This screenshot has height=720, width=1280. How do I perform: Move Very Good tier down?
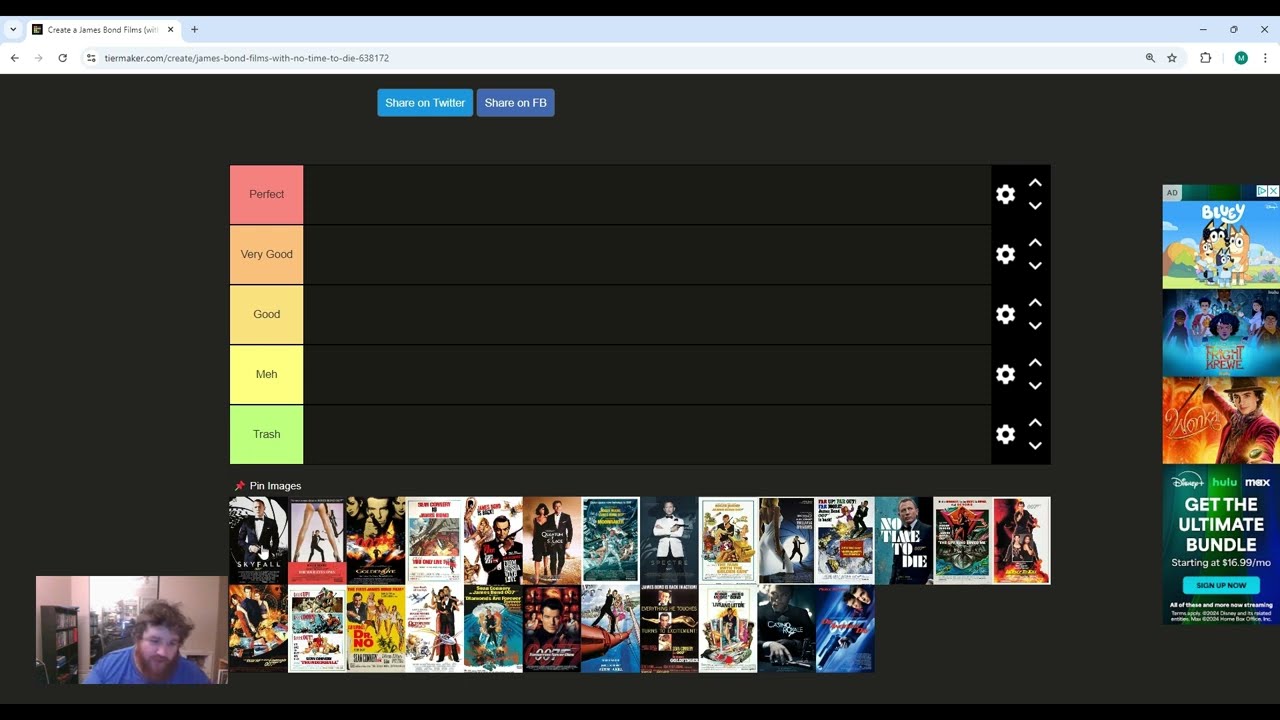(1035, 266)
